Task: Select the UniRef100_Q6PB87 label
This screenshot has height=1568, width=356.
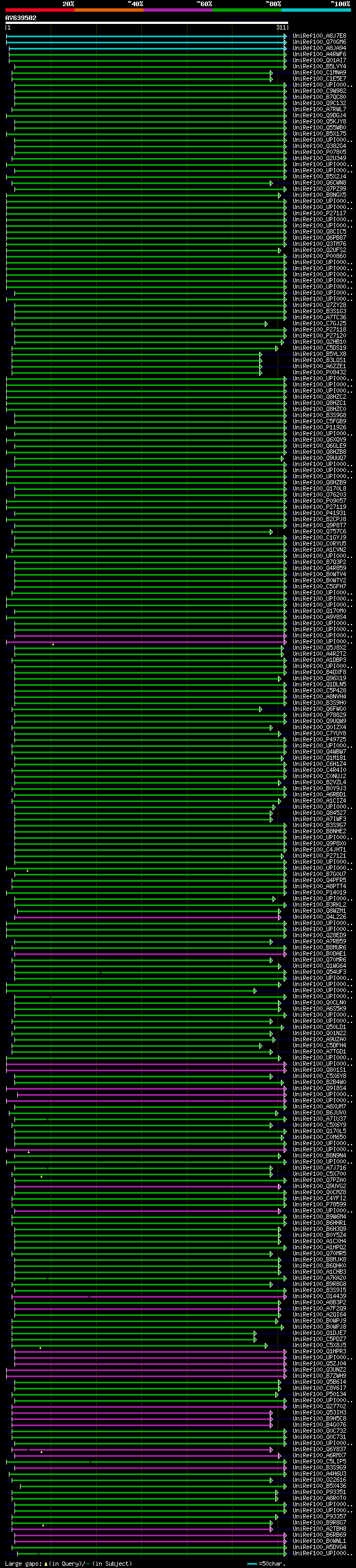Action: pos(319,238)
